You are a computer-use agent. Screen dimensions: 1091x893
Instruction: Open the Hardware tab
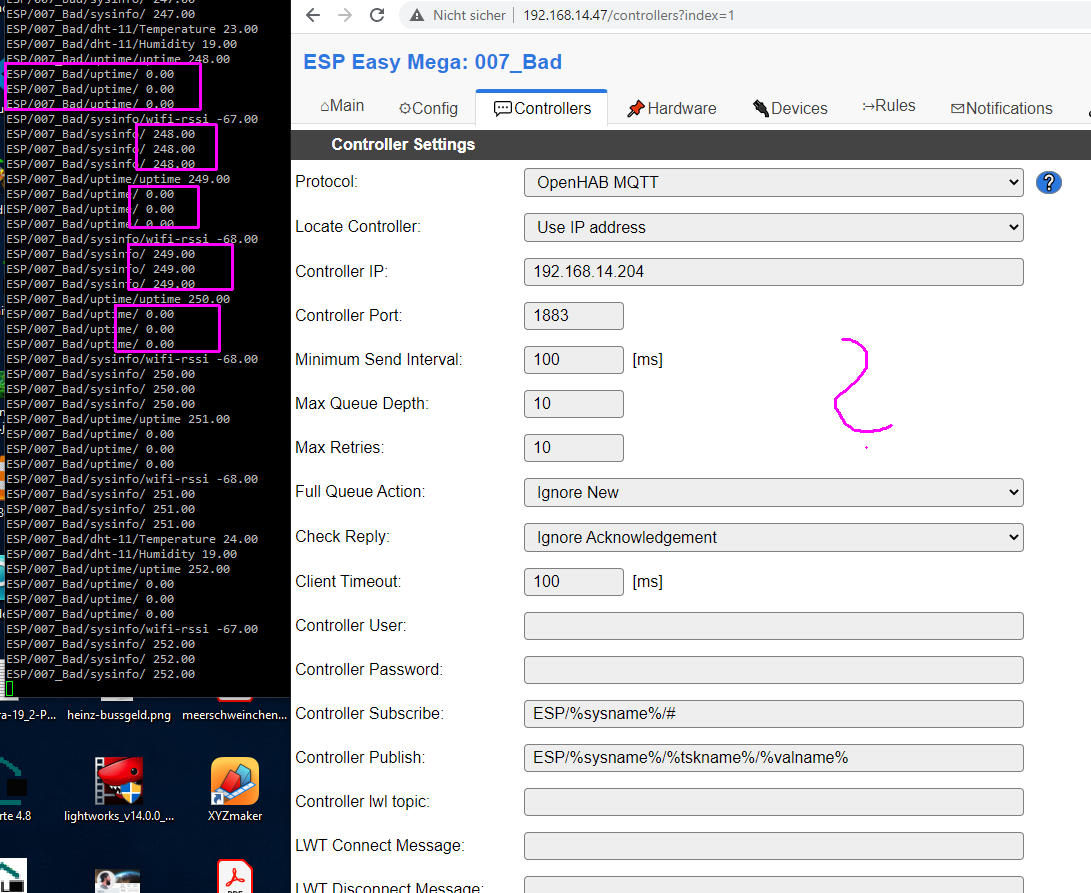coord(671,109)
